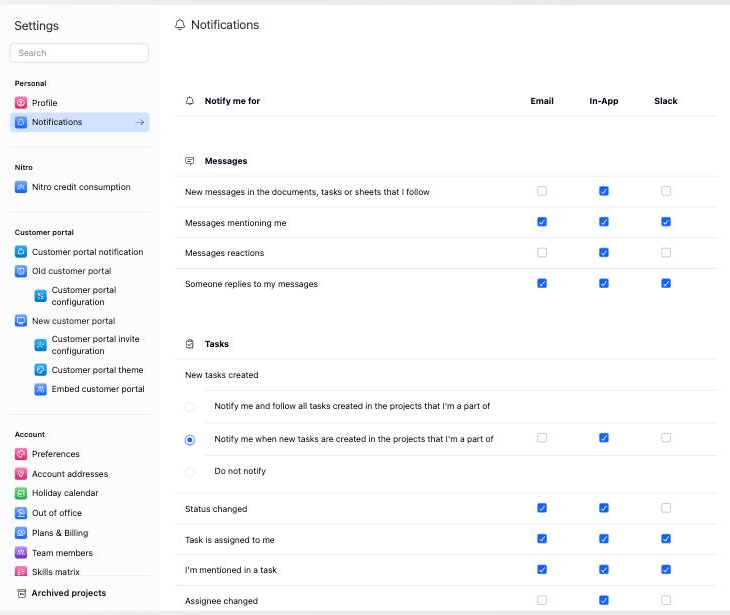Viewport: 730px width, 615px height.
Task: Uncheck Slack for someone replies to my messages
Action: (x=666, y=283)
